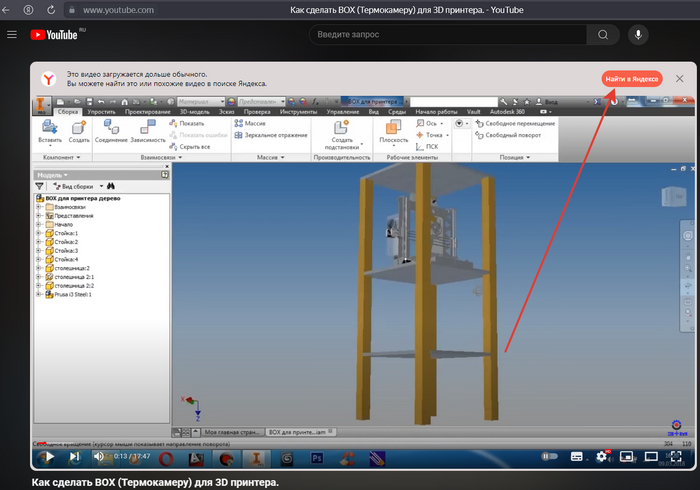
Task: Open the 'Материал' combo box in Inventor toolbar
Action: tap(201, 102)
